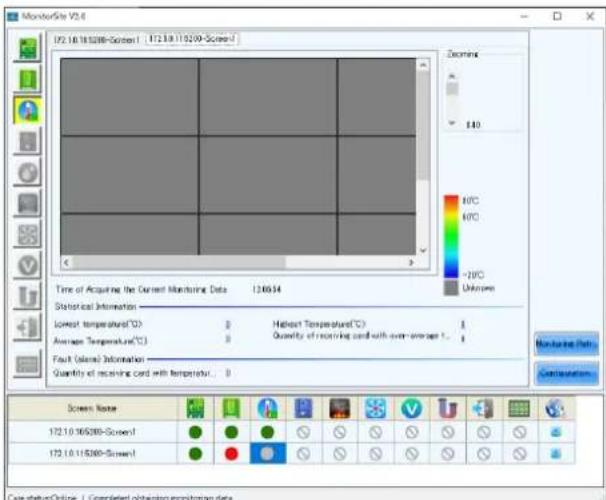Click the greyed U cable sidebar icon
The image size is (606, 500).
pyautogui.click(x=28, y=296)
